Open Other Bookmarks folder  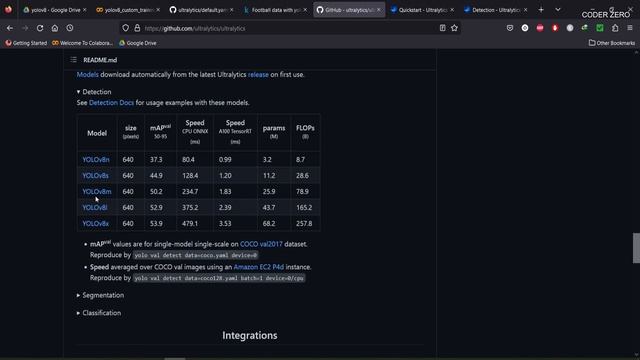(612, 43)
